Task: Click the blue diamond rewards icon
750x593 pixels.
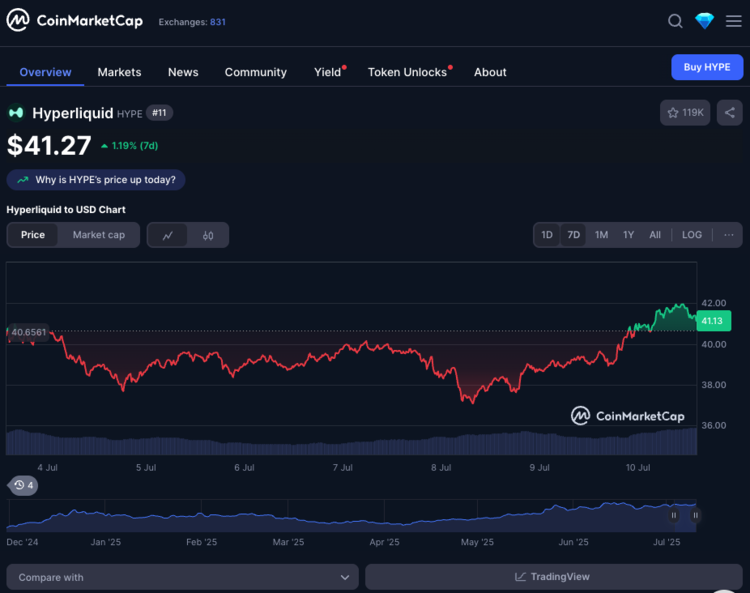Action: 704,21
